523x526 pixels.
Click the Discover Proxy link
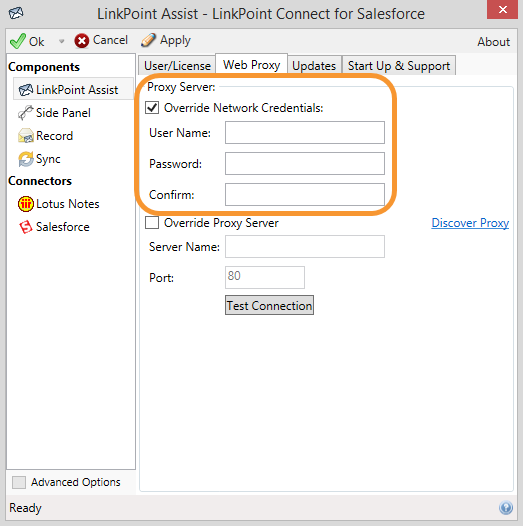(470, 223)
